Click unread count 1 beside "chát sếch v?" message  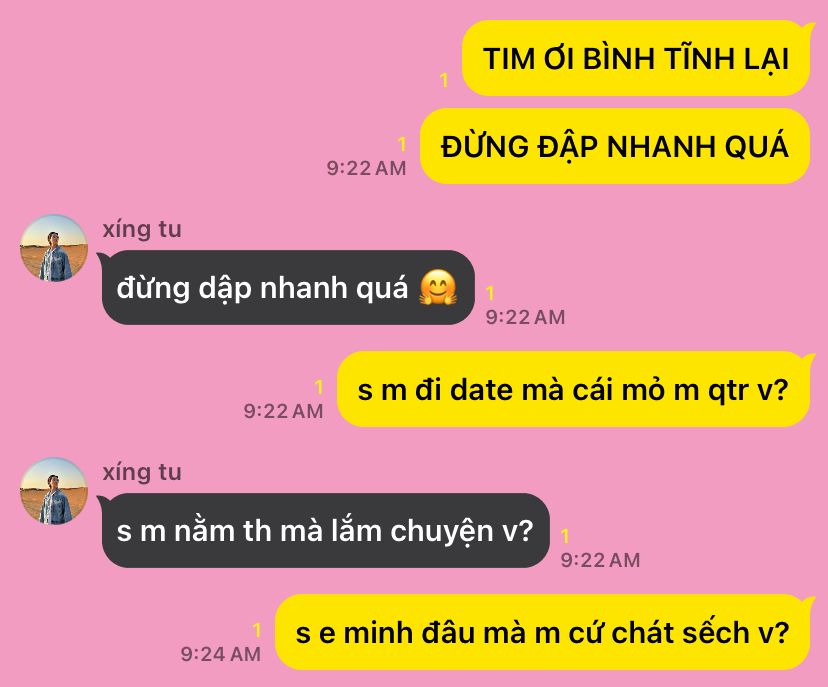pos(257,630)
